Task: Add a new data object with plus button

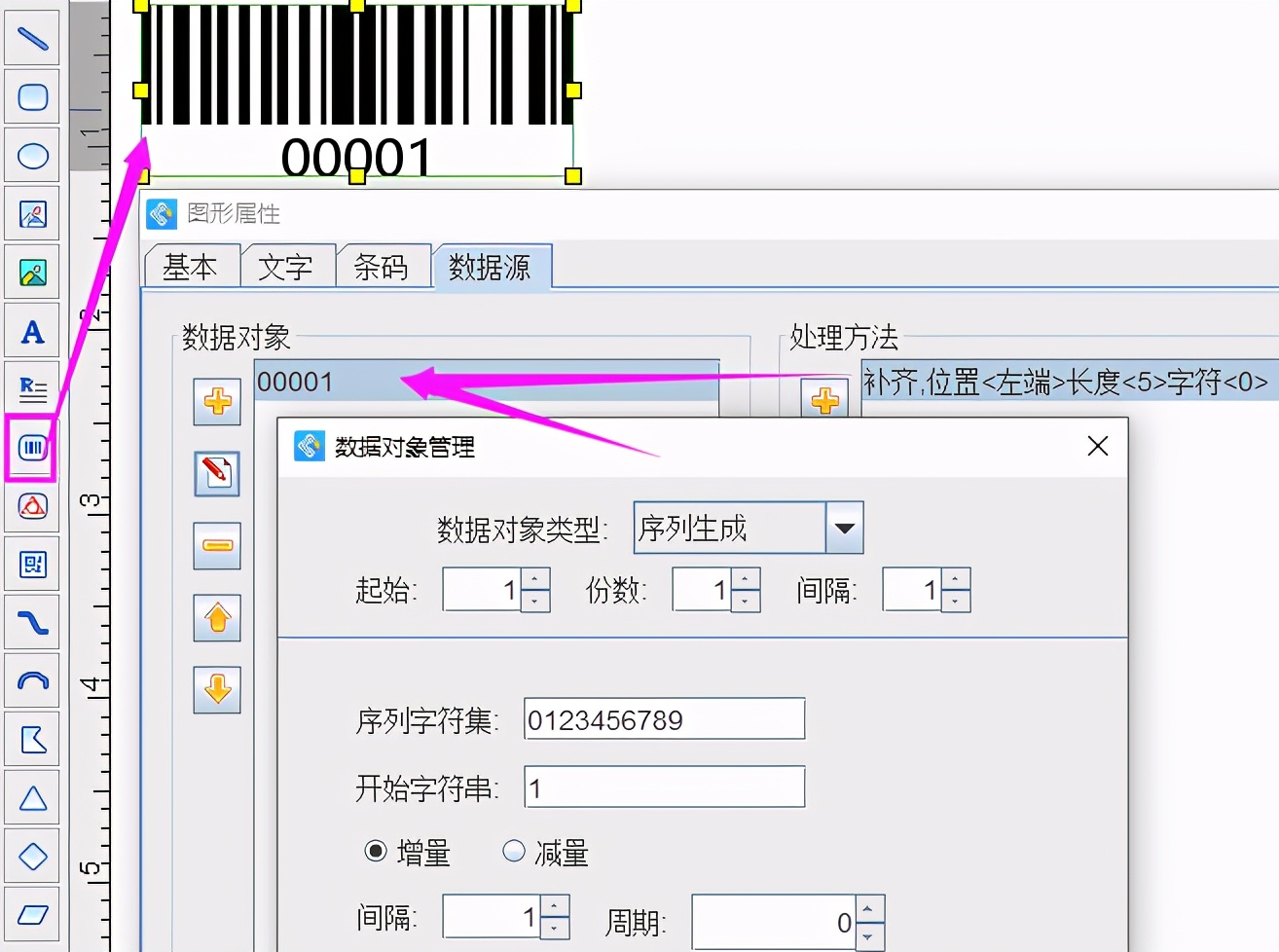Action: (x=217, y=401)
